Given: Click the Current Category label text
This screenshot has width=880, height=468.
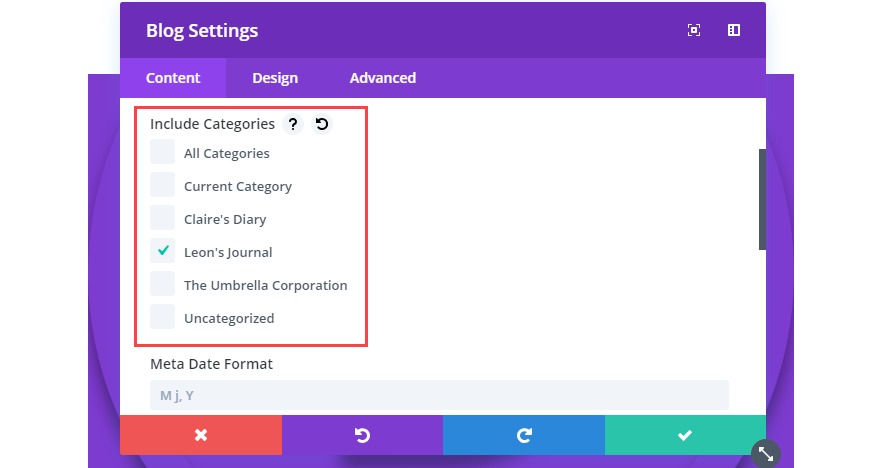Looking at the screenshot, I should coord(238,187).
